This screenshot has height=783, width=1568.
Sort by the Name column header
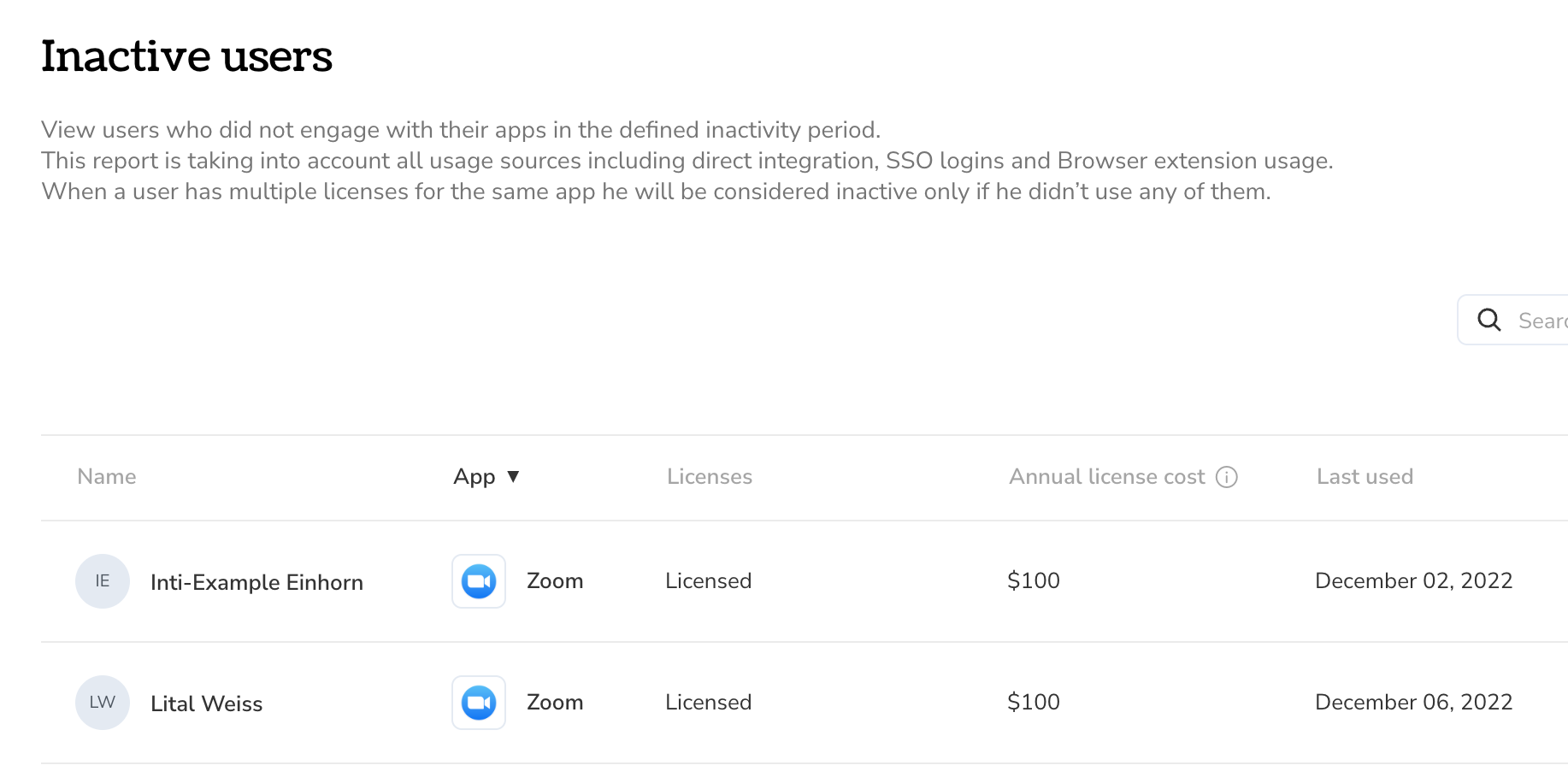[x=107, y=477]
